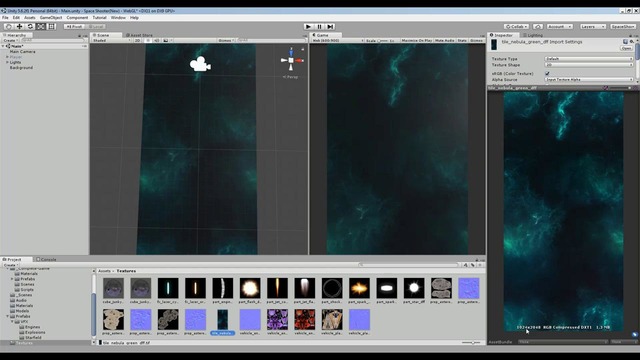This screenshot has height=360, width=640.
Task: Open Texture Shape dropdown
Action: [589, 65]
